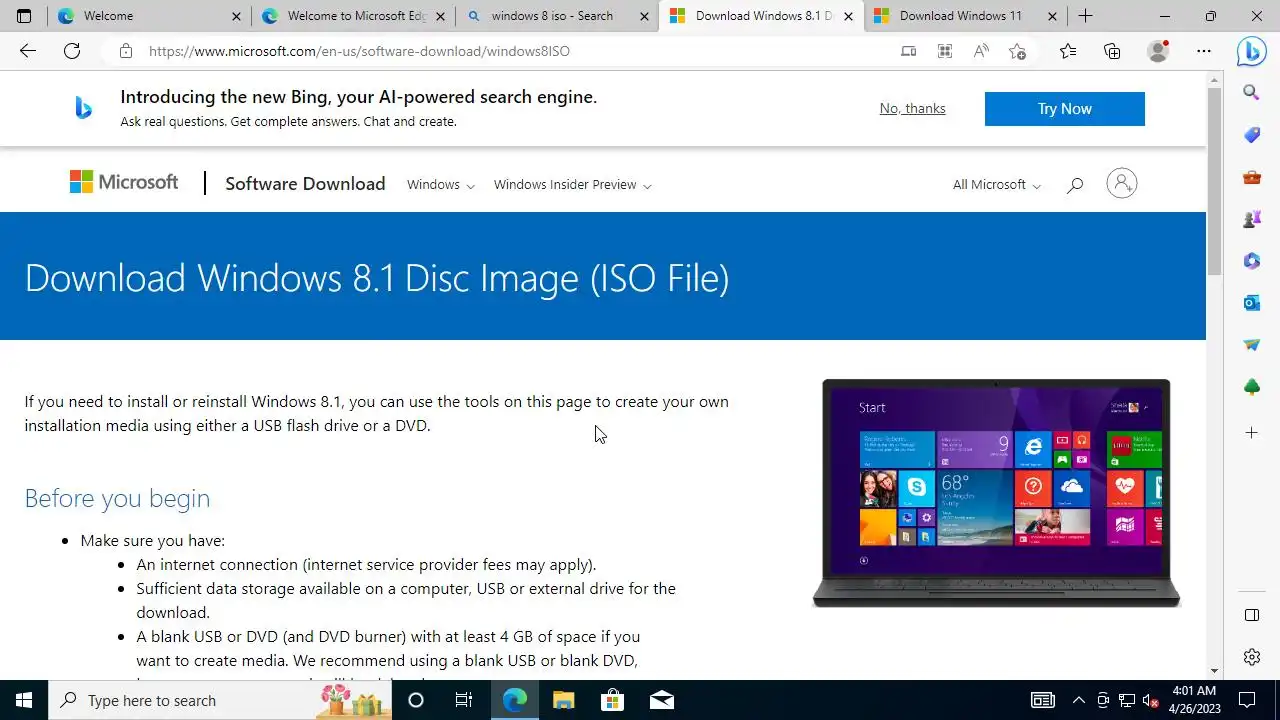Open sidebar Games chess icon

point(1252,219)
